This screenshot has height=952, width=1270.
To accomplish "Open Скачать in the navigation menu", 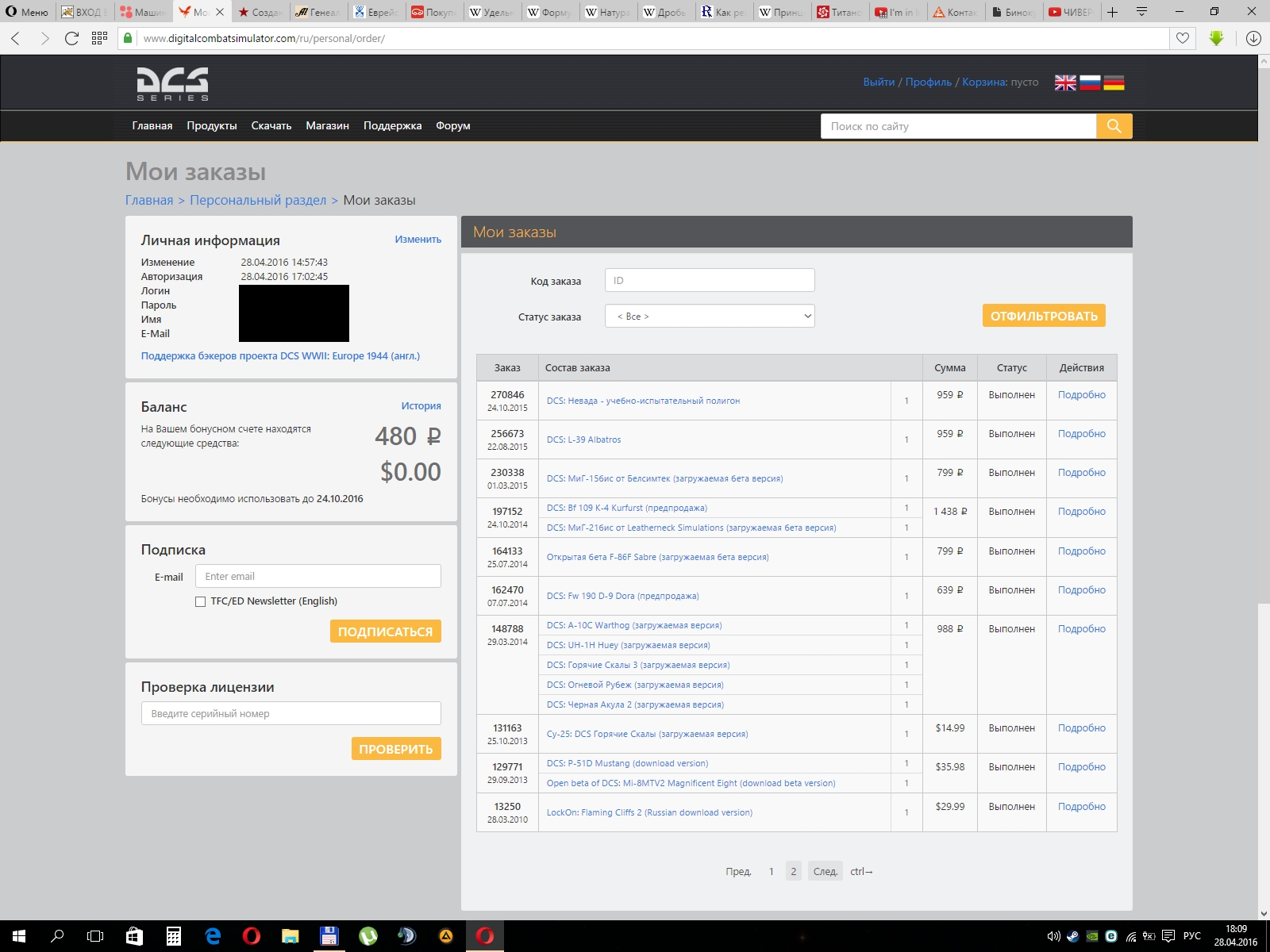I will pyautogui.click(x=271, y=125).
